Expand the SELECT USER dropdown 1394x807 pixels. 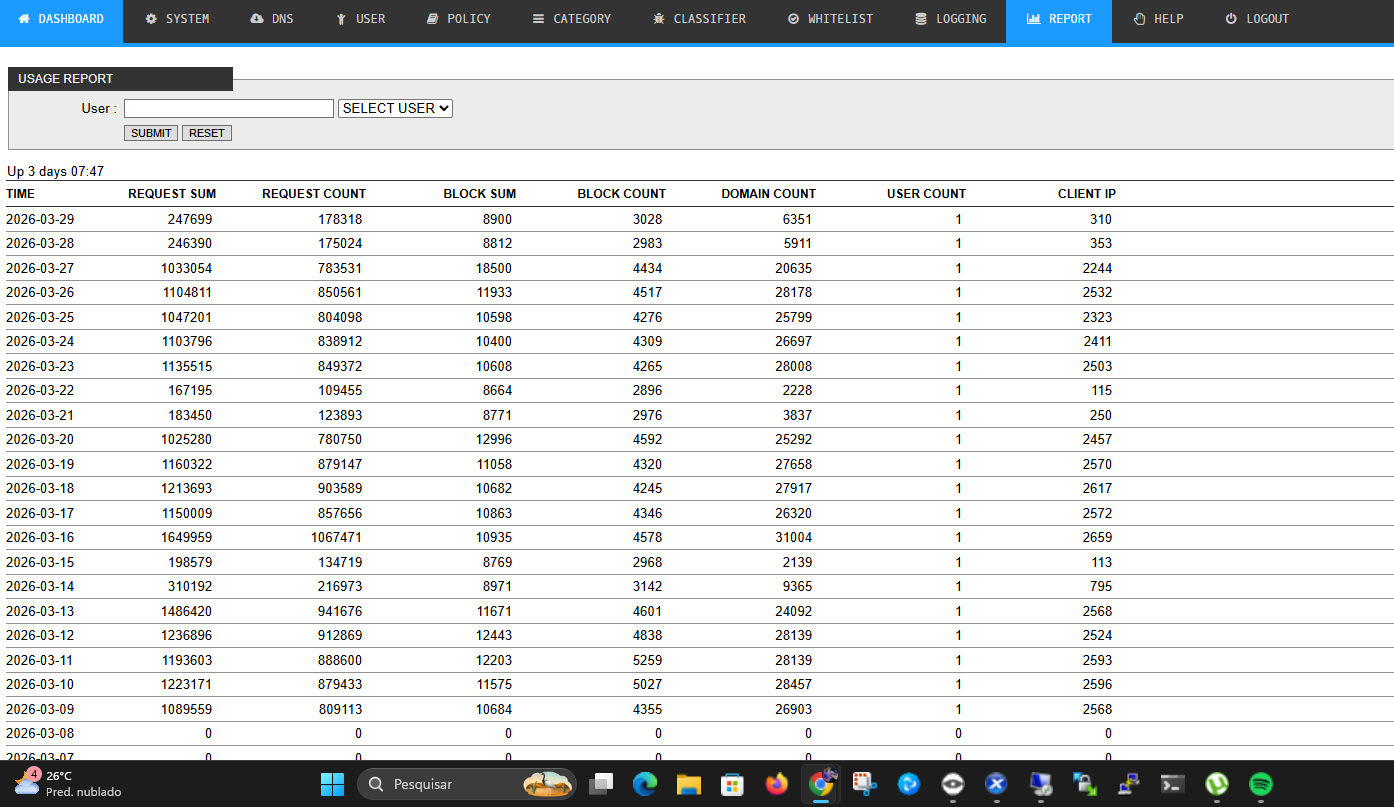[x=396, y=108]
